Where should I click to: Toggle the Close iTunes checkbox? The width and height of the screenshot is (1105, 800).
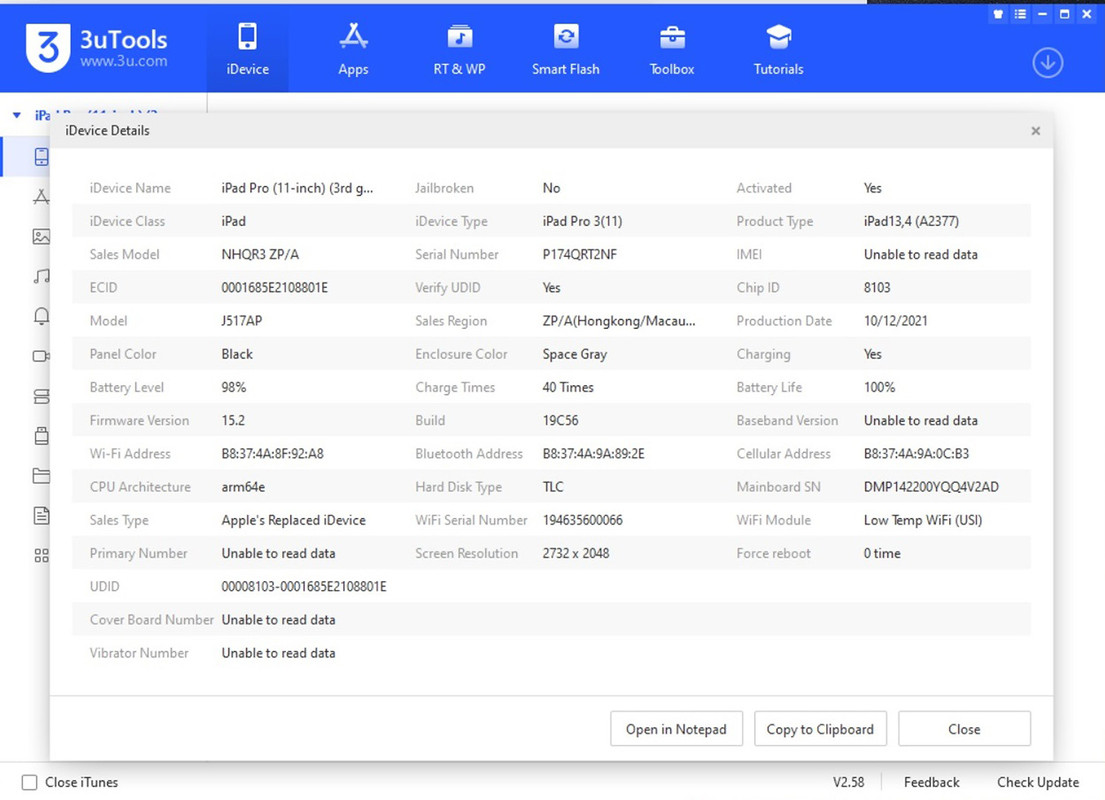click(29, 782)
